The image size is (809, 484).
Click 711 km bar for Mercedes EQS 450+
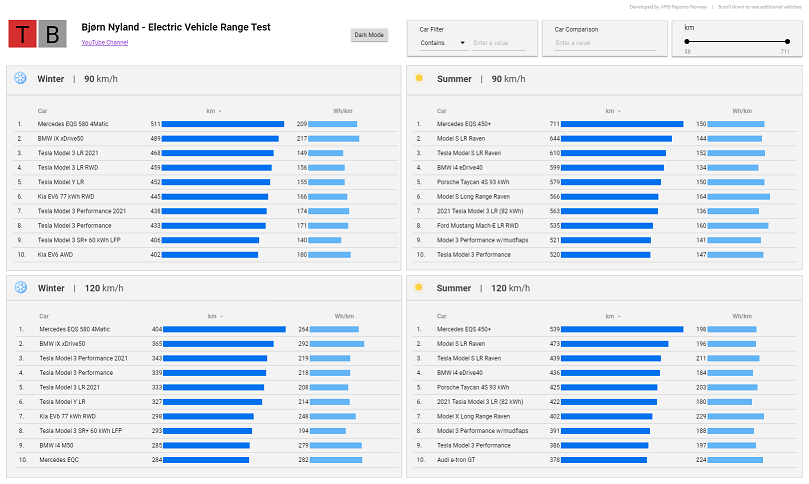[x=622, y=124]
